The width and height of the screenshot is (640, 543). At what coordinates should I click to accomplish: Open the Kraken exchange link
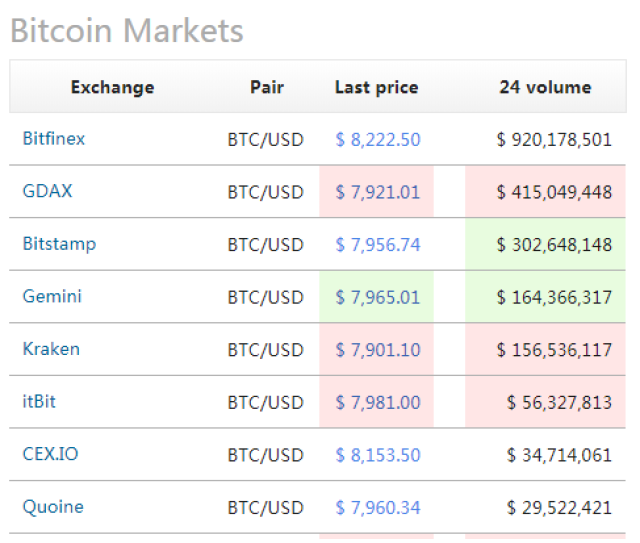pos(51,349)
